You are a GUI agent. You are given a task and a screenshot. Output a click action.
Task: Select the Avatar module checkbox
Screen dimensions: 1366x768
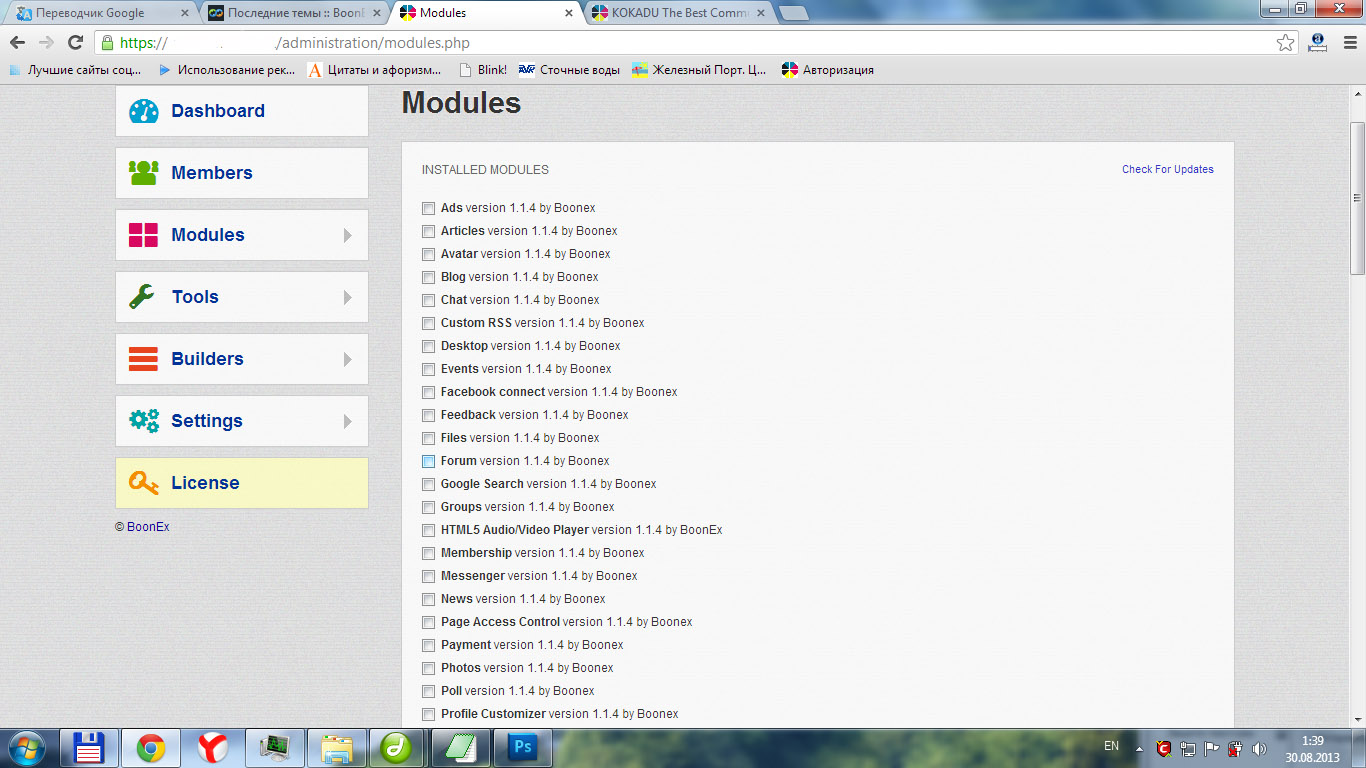point(428,254)
